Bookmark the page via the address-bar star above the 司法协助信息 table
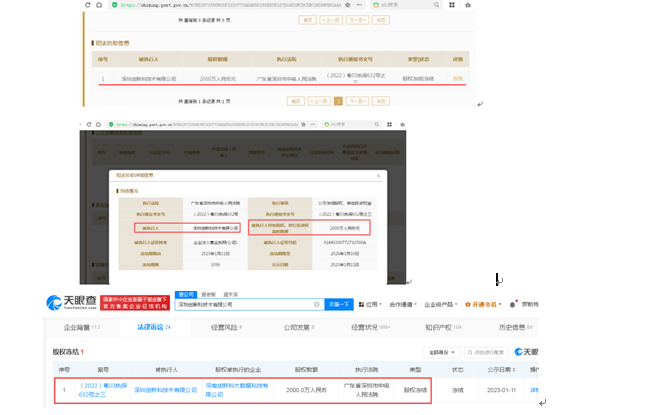Screen dimensions: 669x415 pos(348,5)
